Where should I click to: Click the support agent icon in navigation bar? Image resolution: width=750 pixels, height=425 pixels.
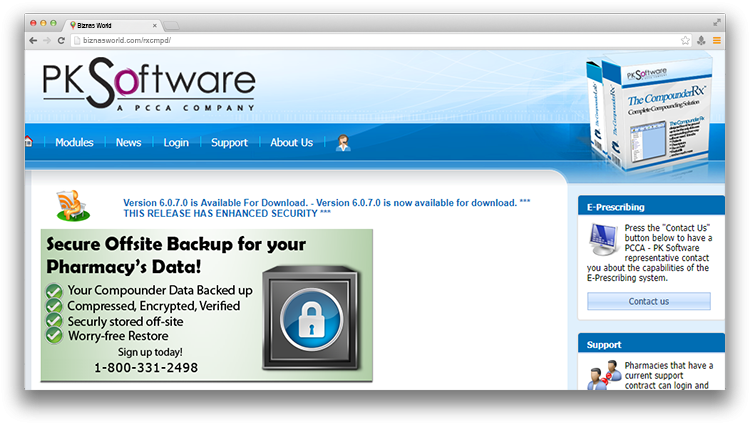(x=343, y=142)
